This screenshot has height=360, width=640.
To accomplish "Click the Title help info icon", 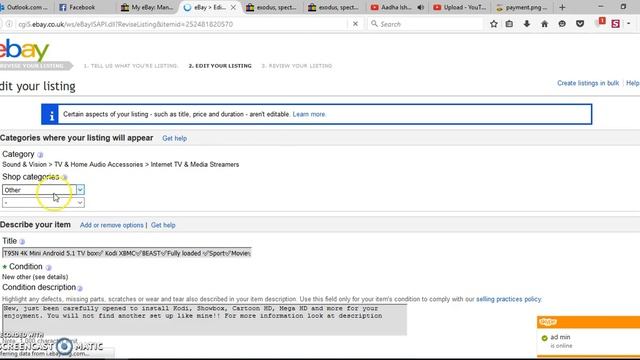I will 22,242.
